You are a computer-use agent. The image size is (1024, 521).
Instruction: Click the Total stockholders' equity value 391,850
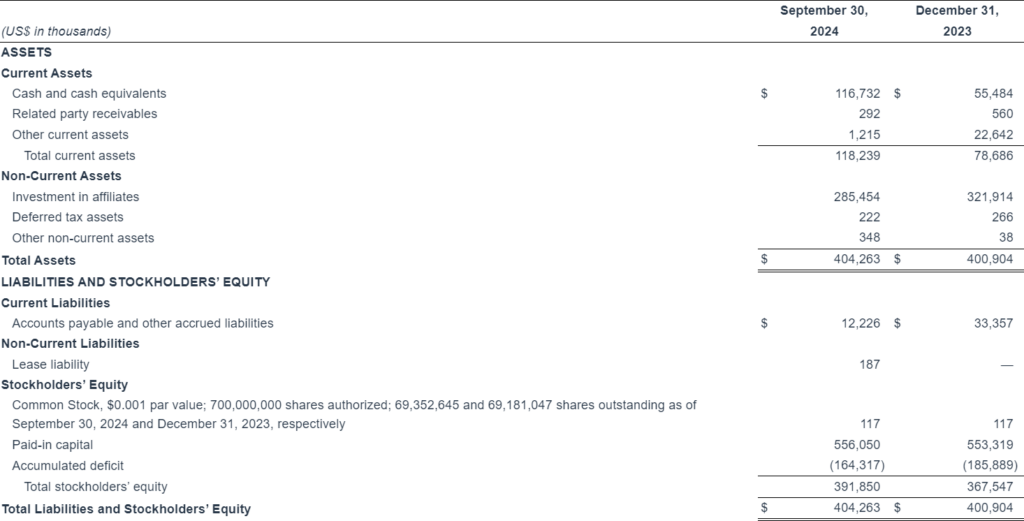(857, 487)
